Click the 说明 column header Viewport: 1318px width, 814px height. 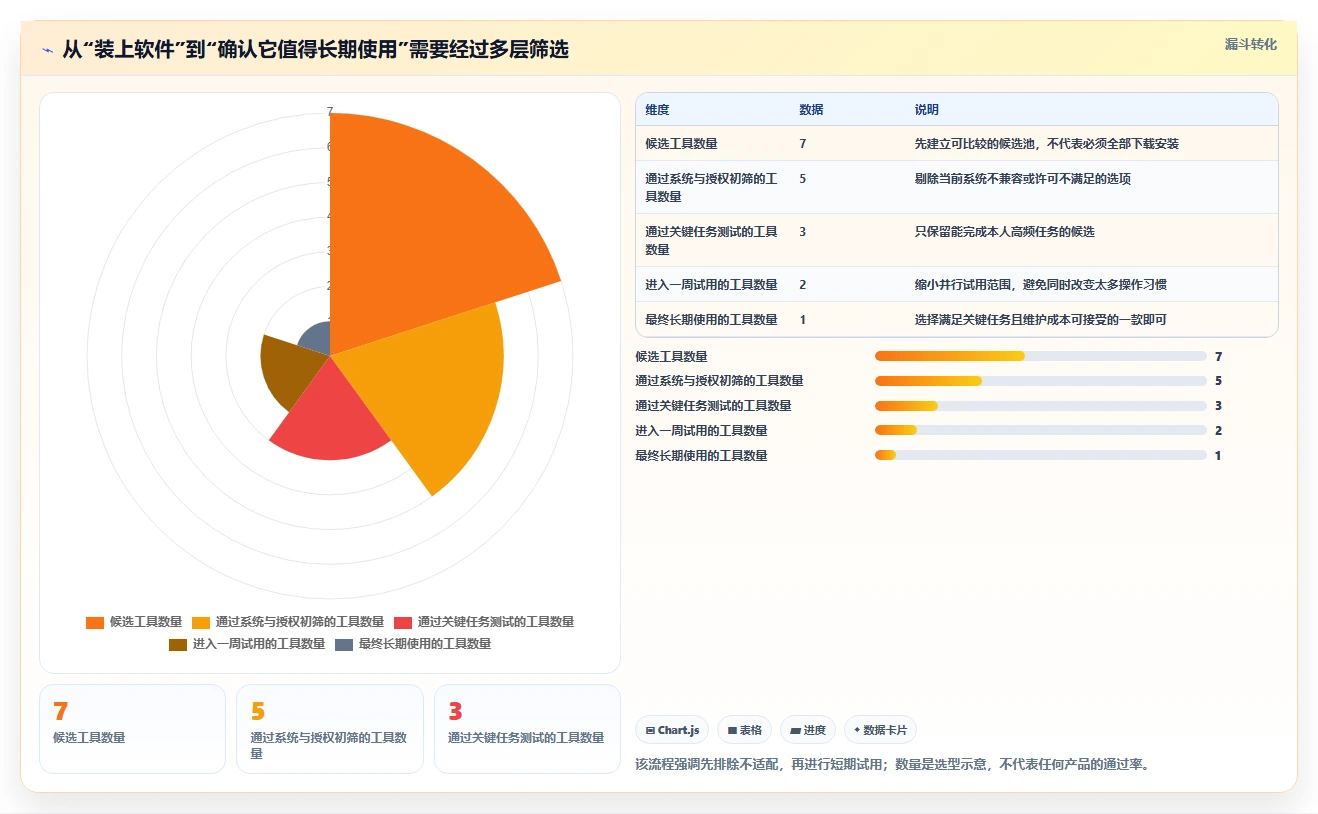point(926,110)
